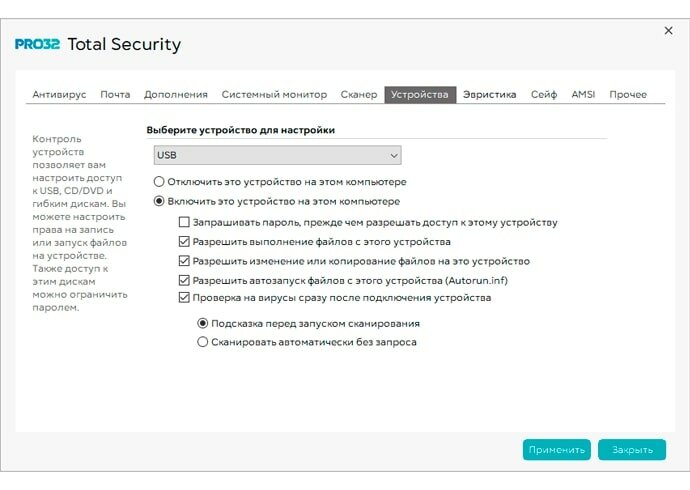Open the USB device dropdown

(277, 155)
